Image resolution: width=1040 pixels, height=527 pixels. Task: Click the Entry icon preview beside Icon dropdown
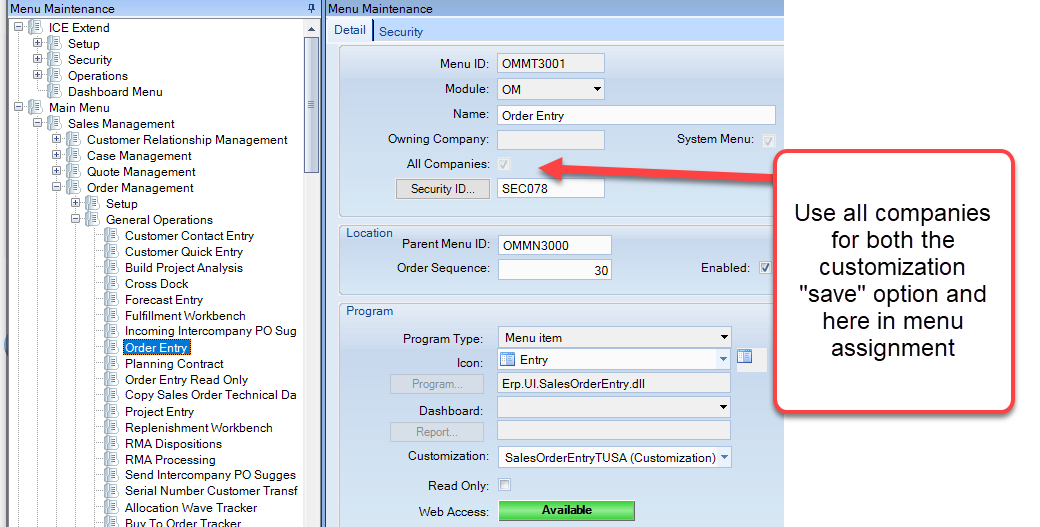pos(745,357)
